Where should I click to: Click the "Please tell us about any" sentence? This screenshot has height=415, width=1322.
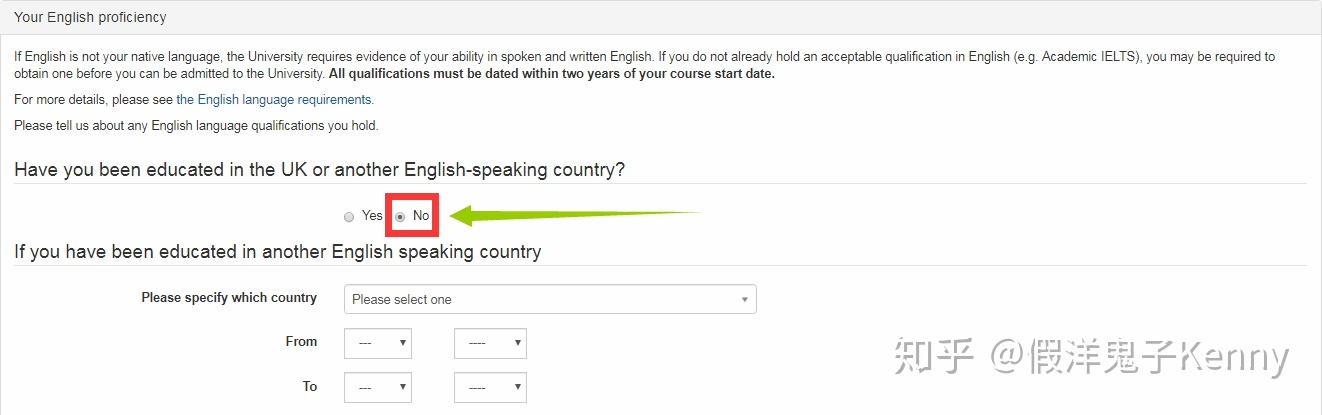coord(196,126)
